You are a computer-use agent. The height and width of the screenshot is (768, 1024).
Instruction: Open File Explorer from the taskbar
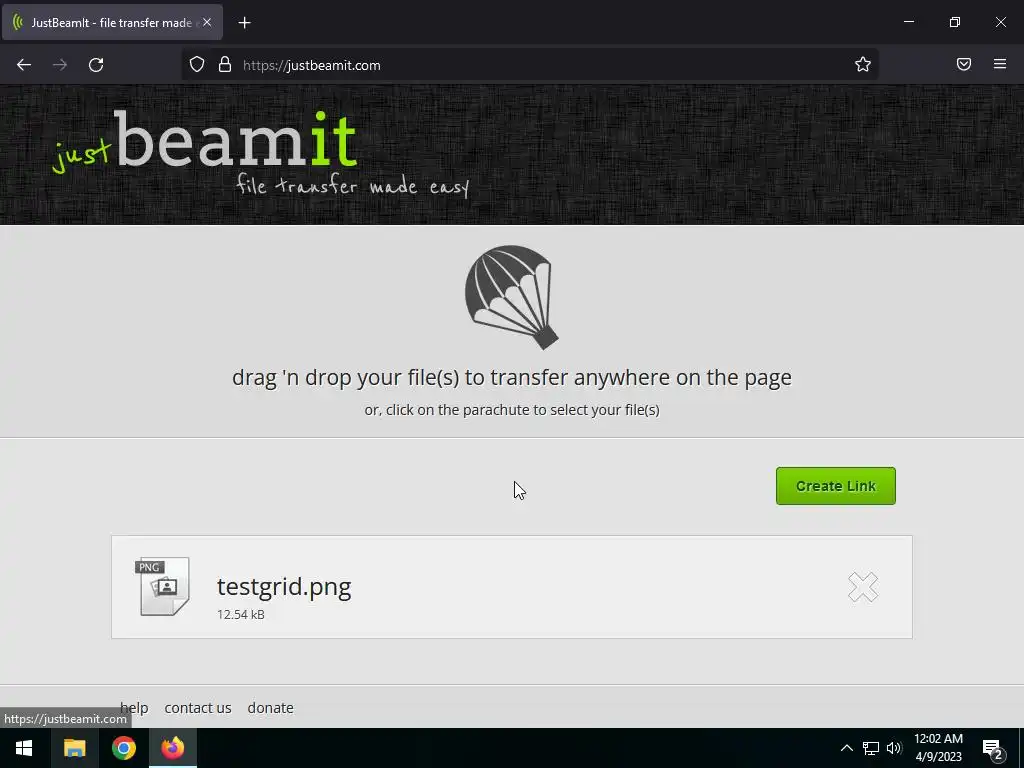(74, 748)
